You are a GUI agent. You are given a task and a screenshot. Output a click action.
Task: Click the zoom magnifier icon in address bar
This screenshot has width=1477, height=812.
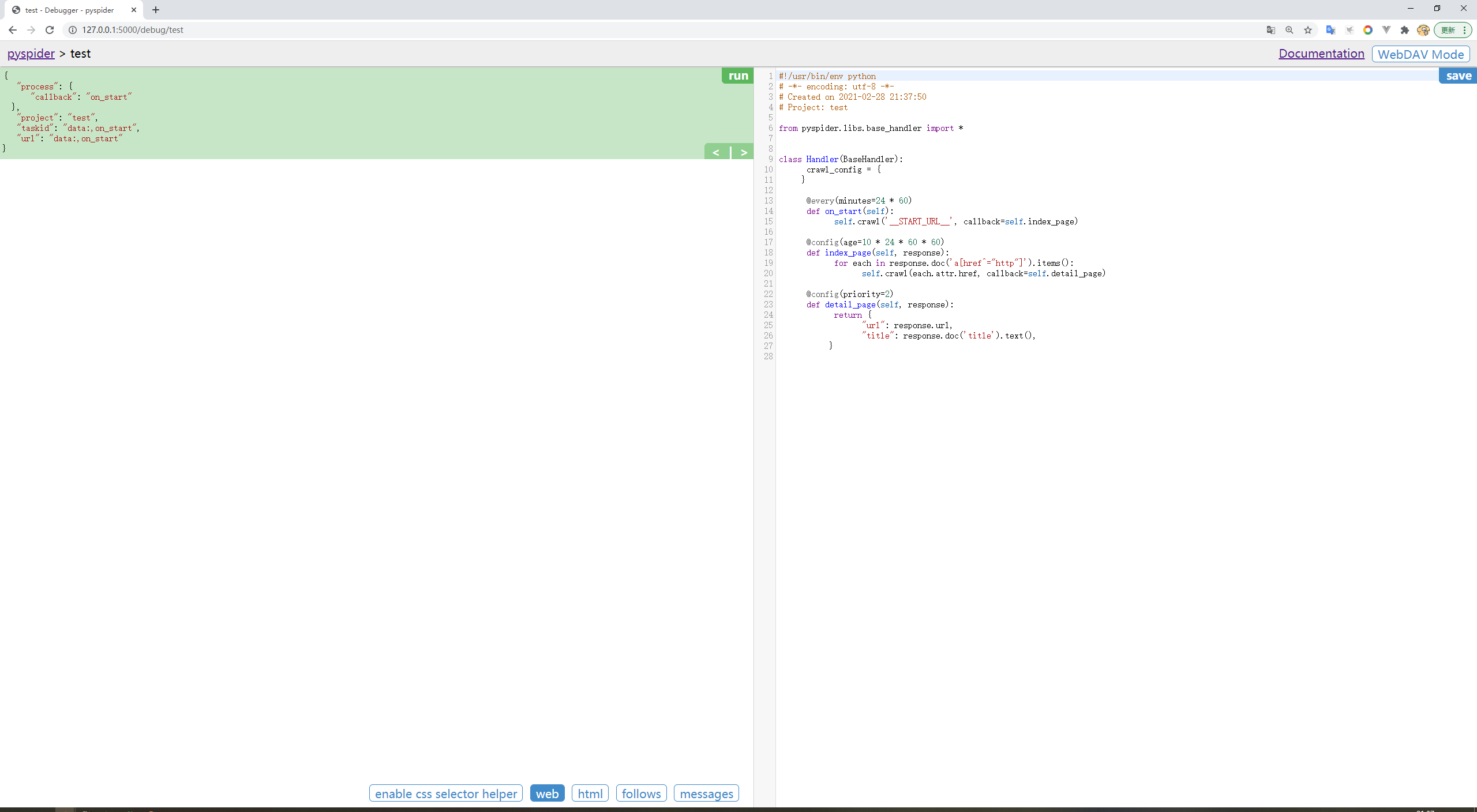tap(1289, 30)
